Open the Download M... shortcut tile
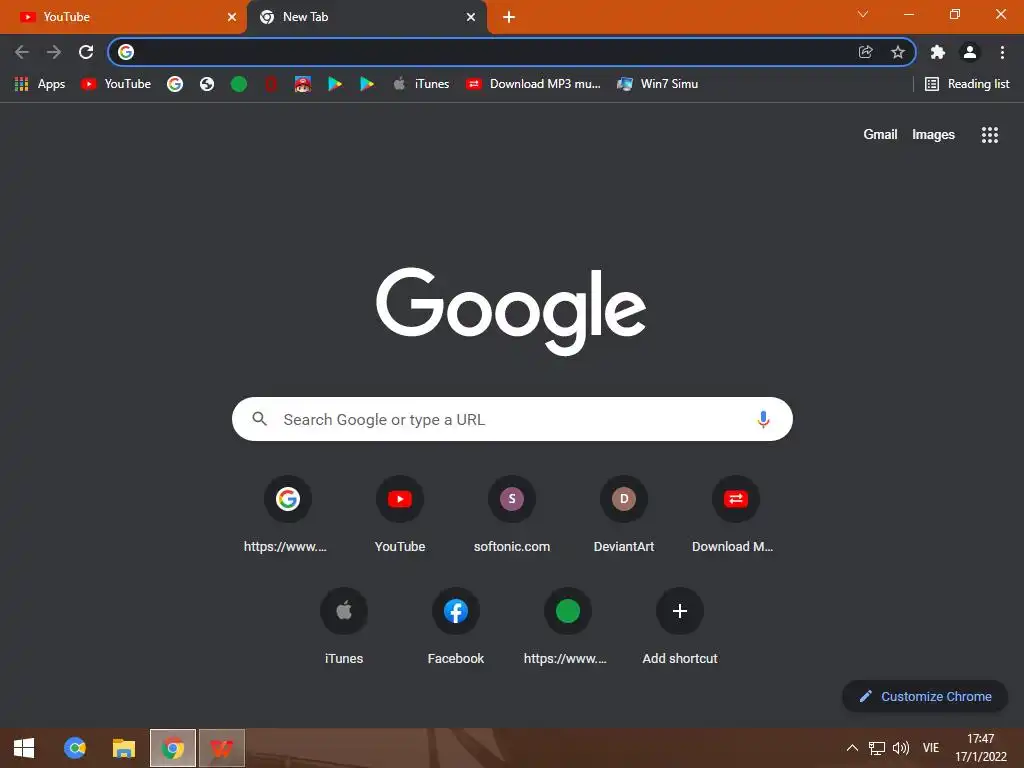Viewport: 1024px width, 768px height. (735, 516)
